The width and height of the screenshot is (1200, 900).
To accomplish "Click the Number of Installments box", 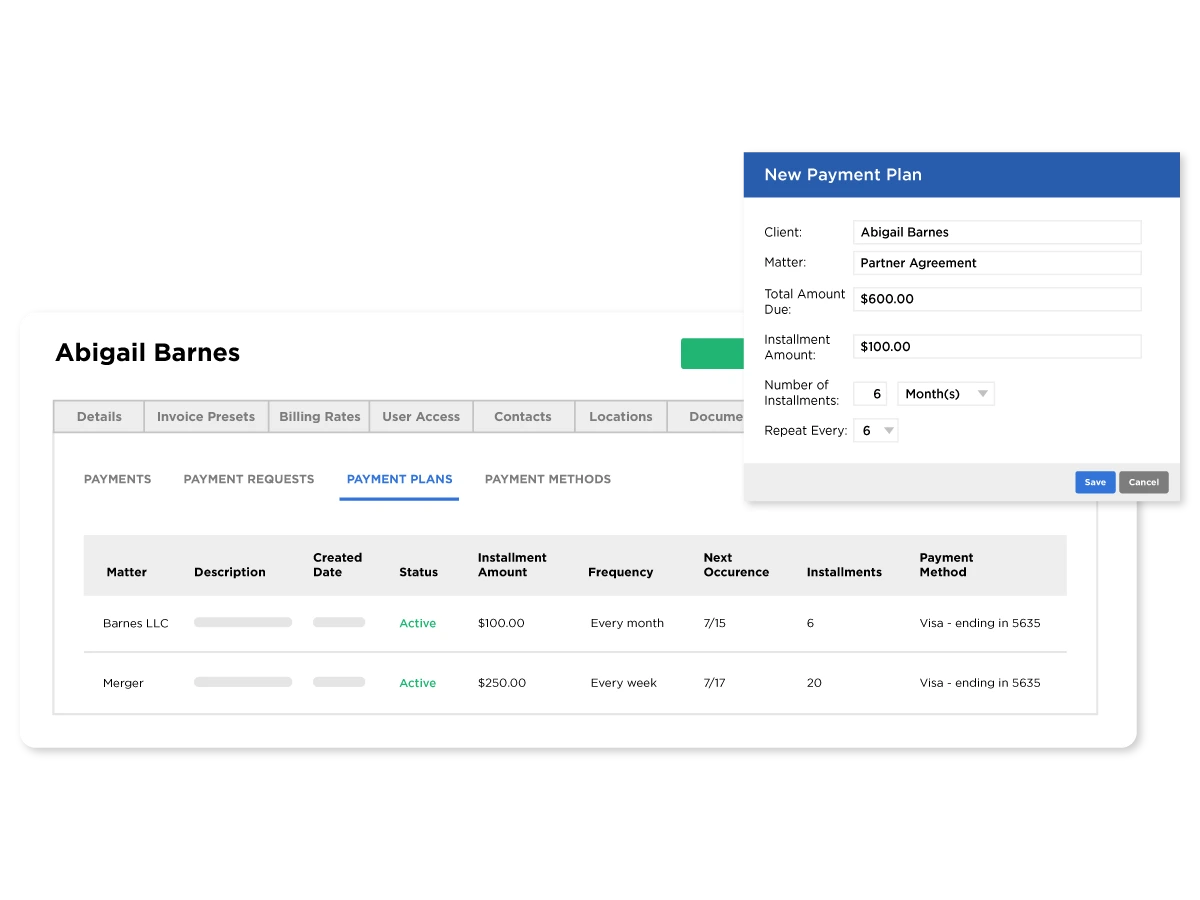I will click(x=870, y=394).
